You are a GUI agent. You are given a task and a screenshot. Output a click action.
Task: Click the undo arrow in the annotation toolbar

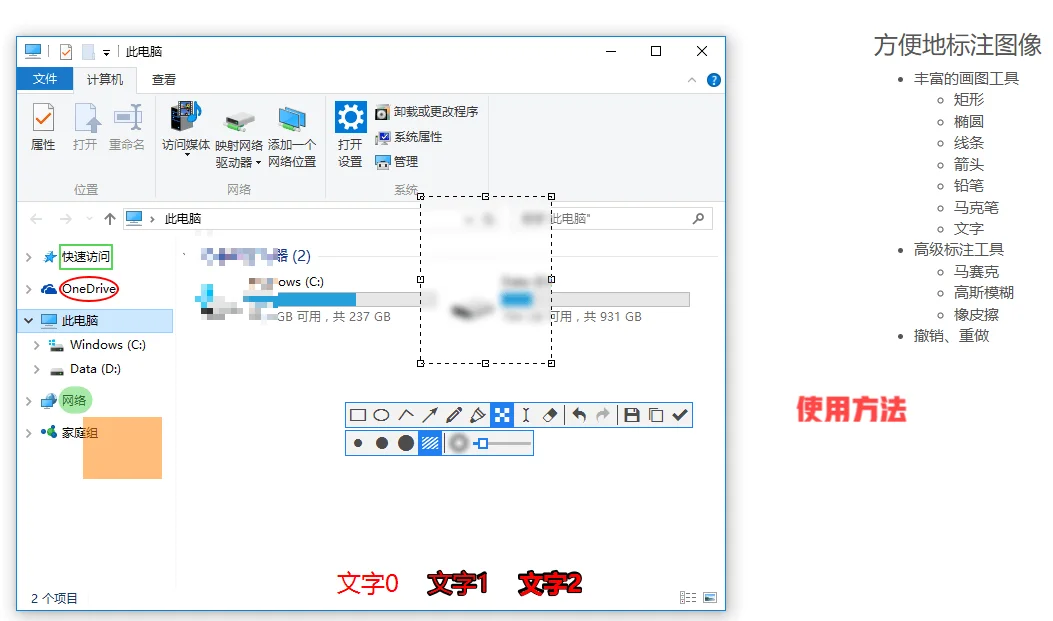(579, 415)
